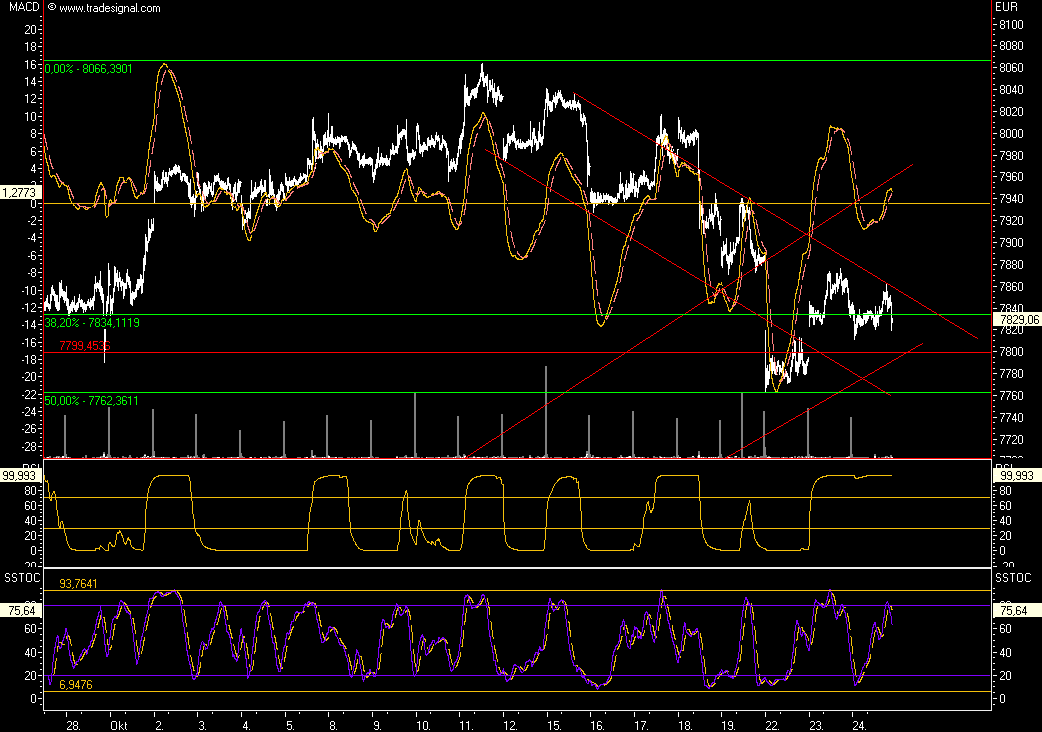Viewport: 1042px width, 732px height.
Task: Open the www.tradesignal.com link
Action: (109, 8)
